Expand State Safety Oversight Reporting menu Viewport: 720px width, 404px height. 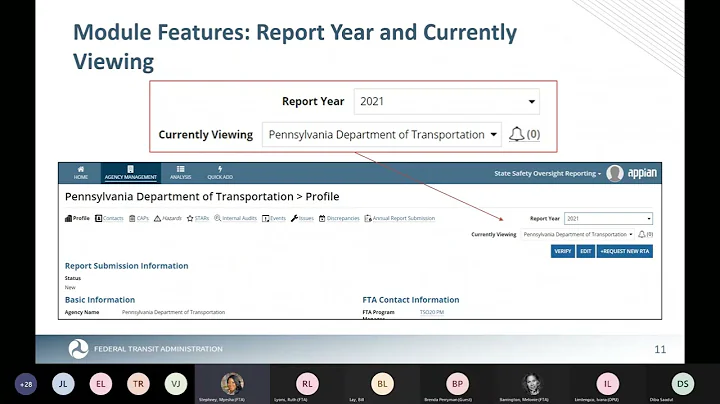coord(547,174)
